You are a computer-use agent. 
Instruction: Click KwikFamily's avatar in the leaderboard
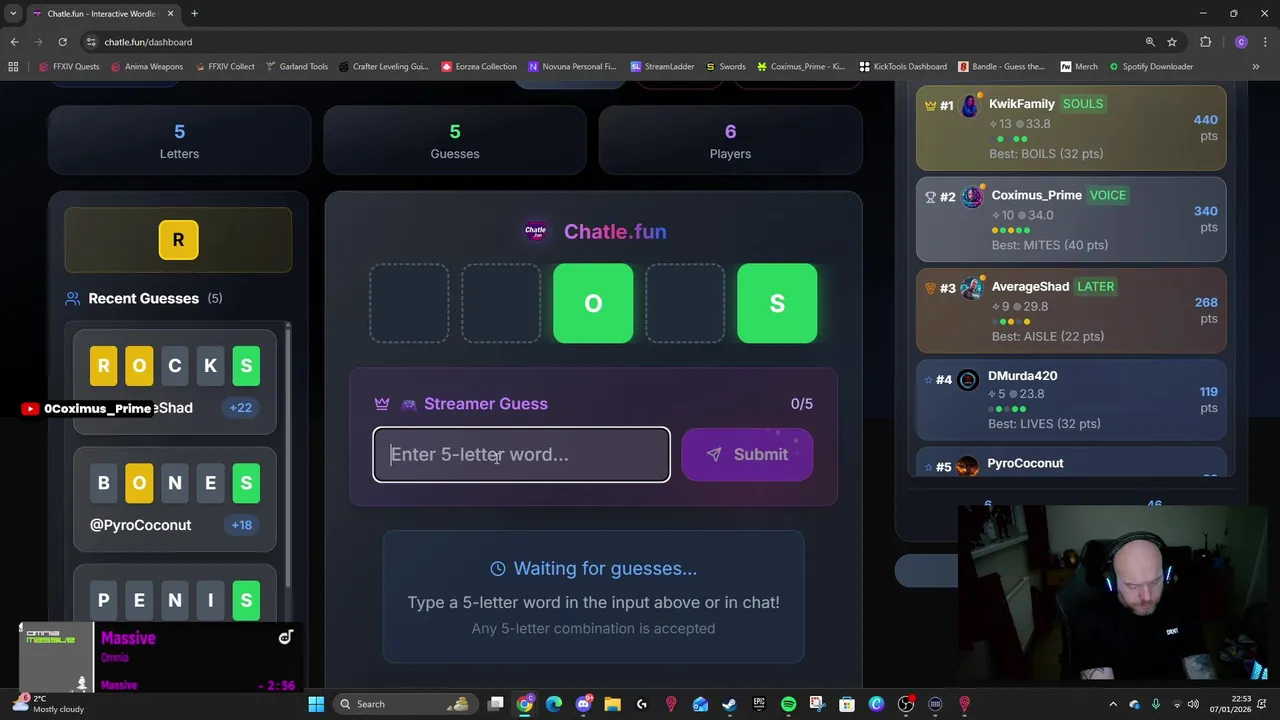[x=970, y=106]
